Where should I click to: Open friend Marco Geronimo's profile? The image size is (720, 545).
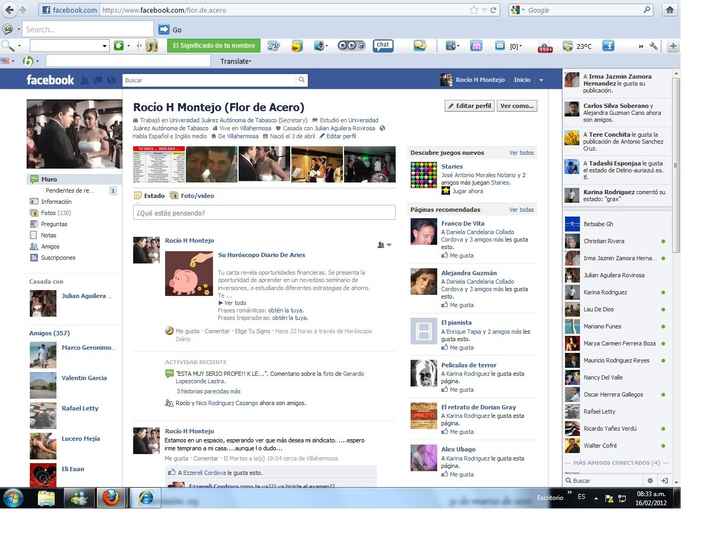point(87,348)
